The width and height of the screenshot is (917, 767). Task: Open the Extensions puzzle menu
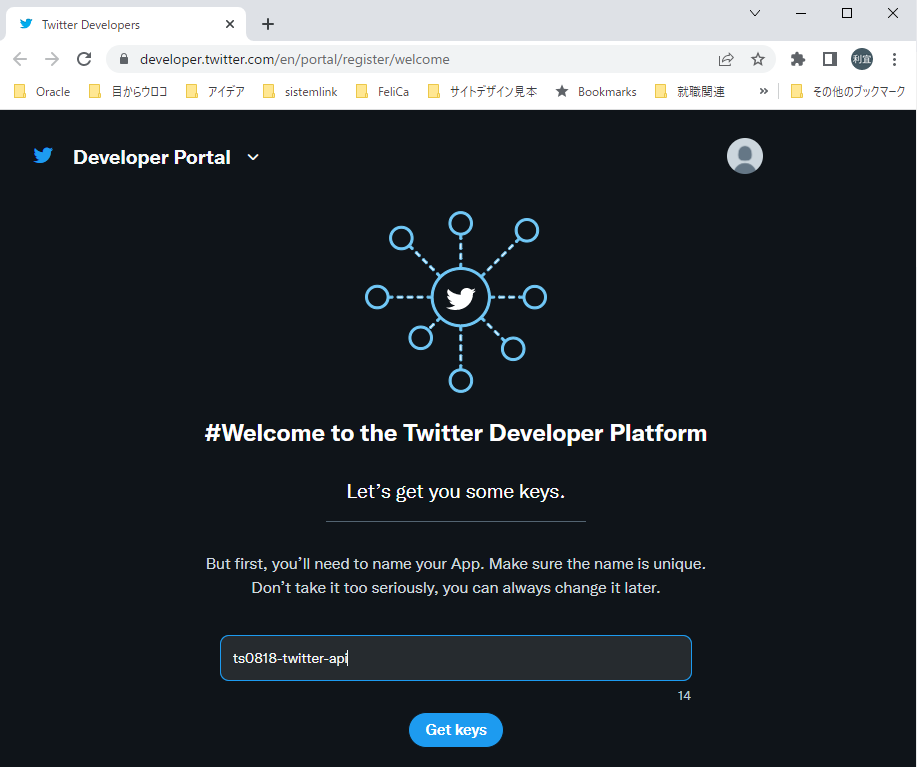798,59
